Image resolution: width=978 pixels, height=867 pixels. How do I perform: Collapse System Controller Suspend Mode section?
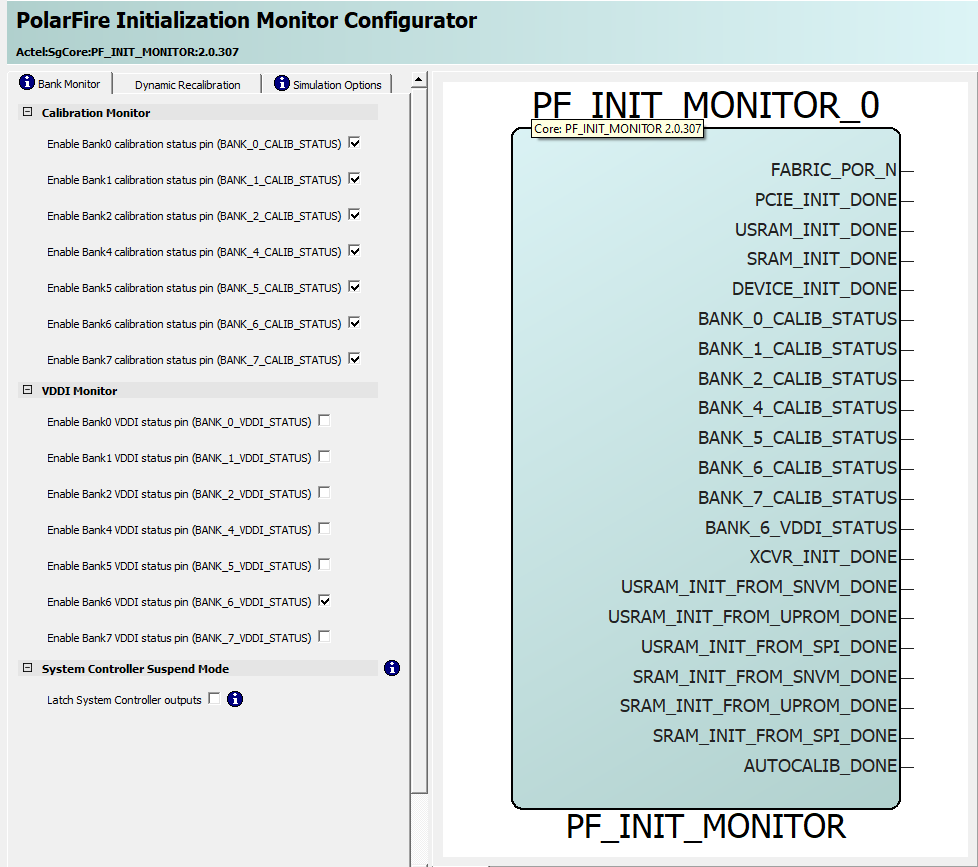click(x=28, y=669)
